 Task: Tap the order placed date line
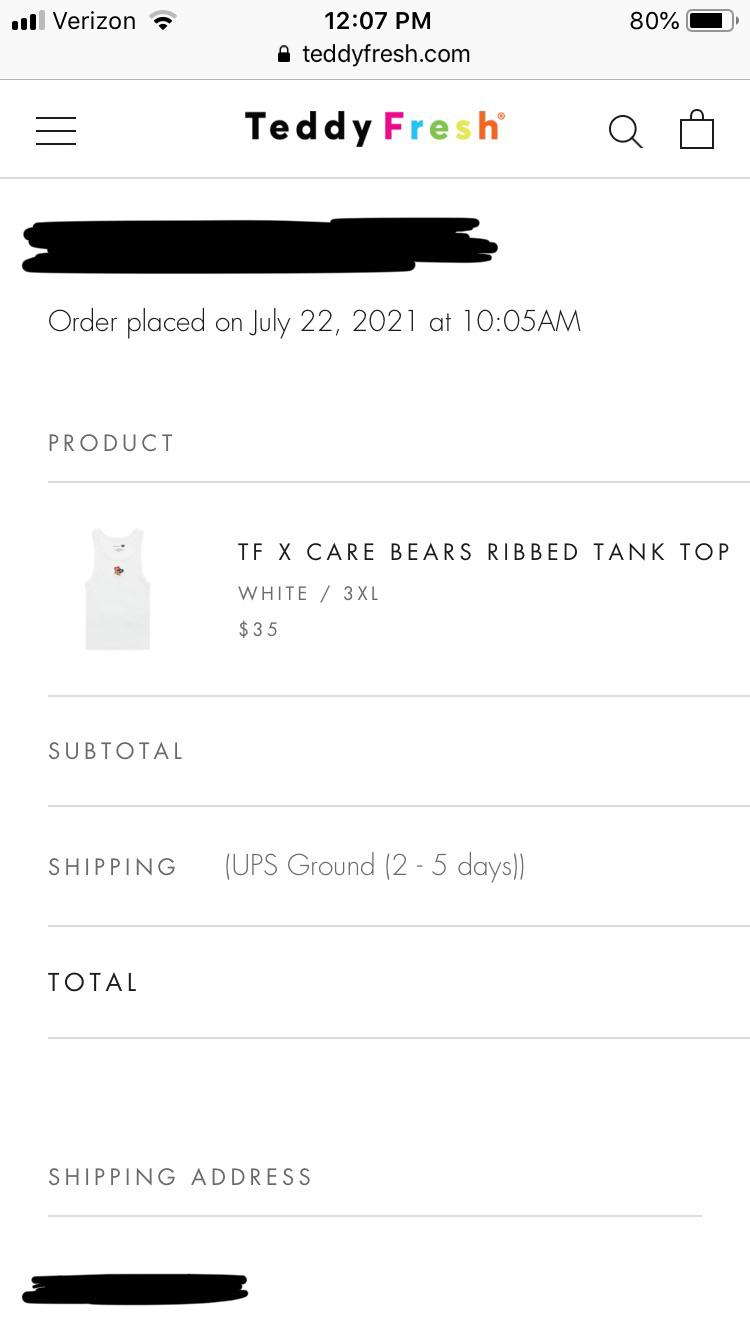click(x=314, y=322)
